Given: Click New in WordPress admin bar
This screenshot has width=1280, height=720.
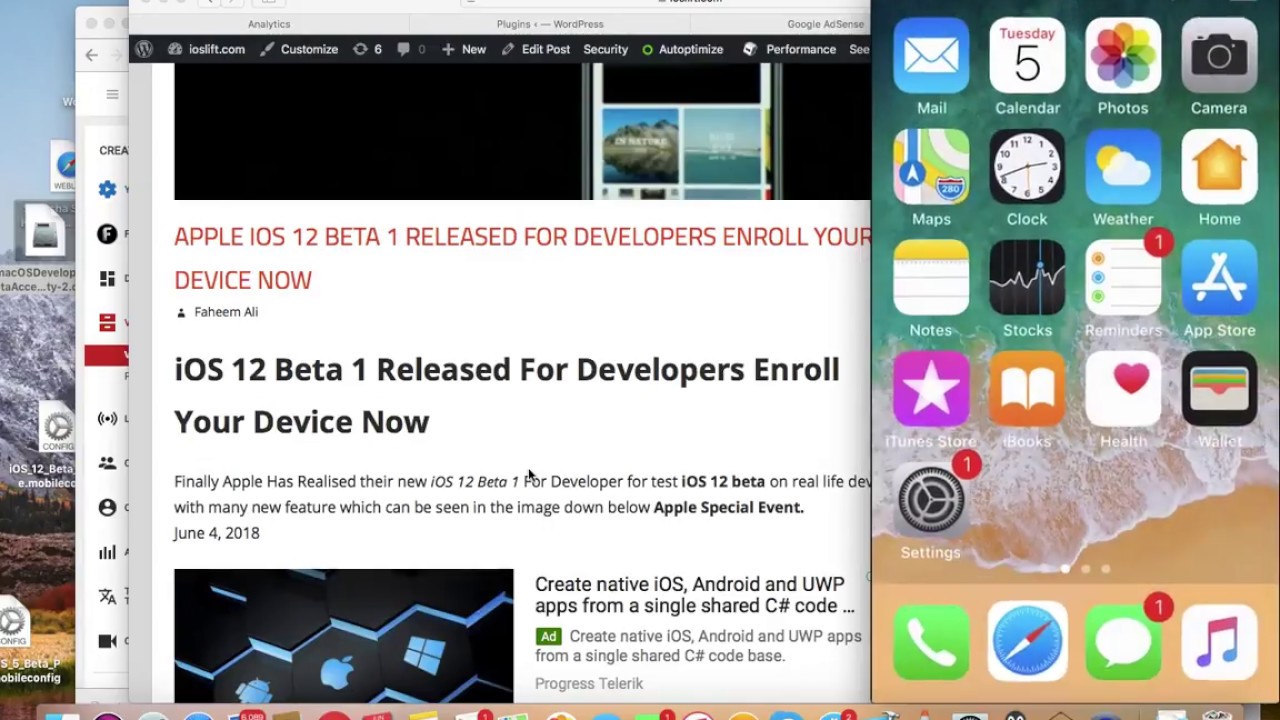Looking at the screenshot, I should [x=464, y=49].
